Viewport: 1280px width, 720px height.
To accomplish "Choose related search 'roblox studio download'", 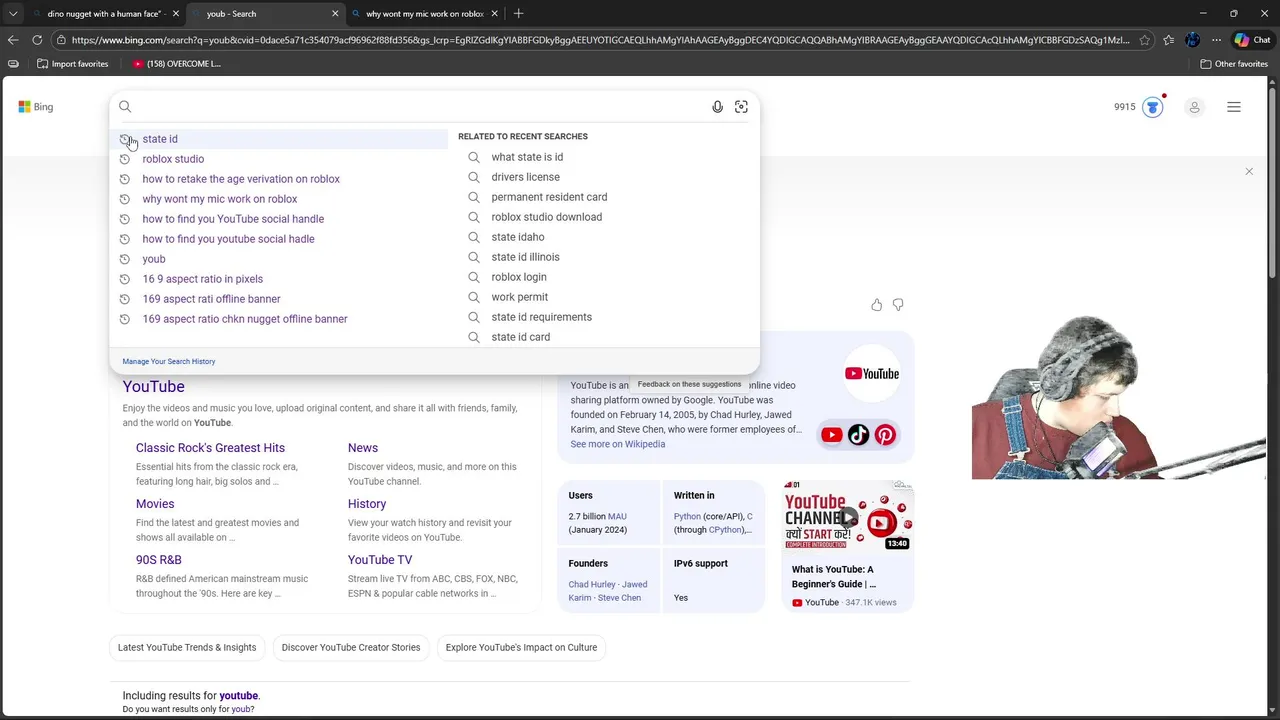I will click(546, 217).
